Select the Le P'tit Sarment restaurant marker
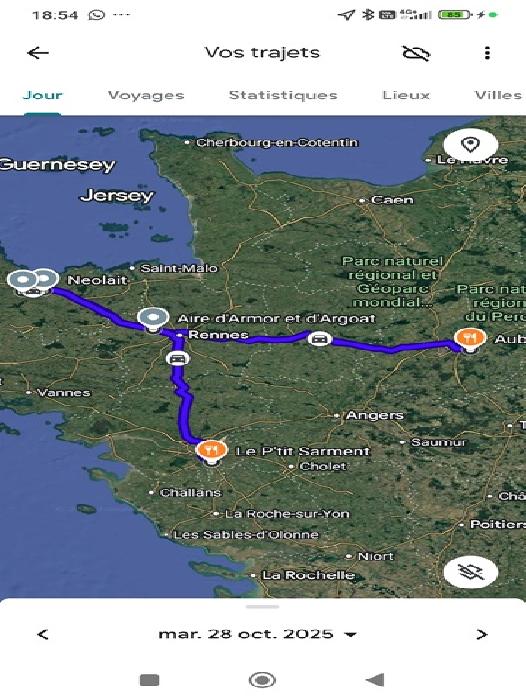The image size is (526, 700). tap(212, 451)
